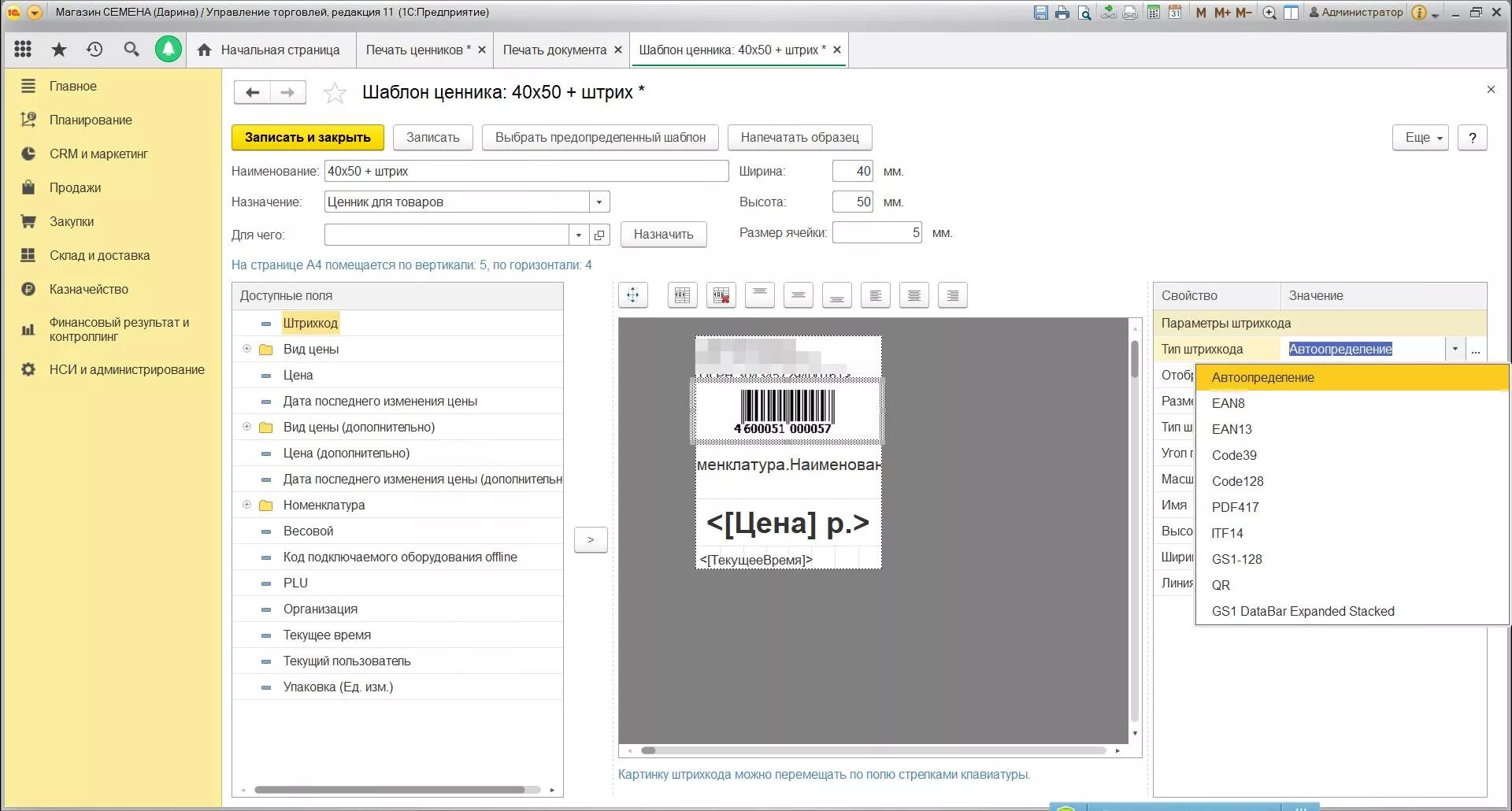Open the Calculator icon in title bar
This screenshot has width=1512, height=811.
point(1154,13)
